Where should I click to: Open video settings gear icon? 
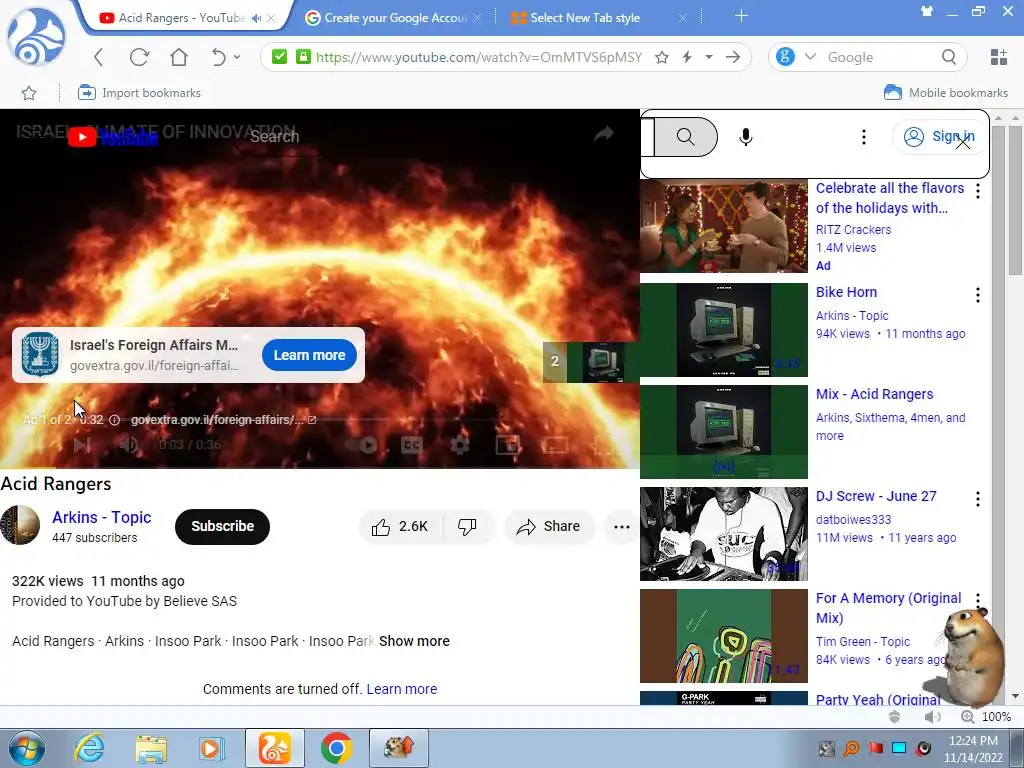click(460, 445)
